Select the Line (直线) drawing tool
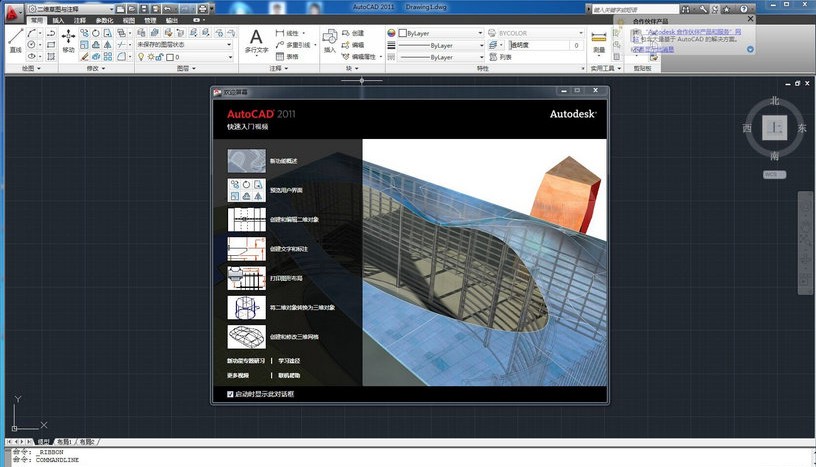Image resolution: width=816 pixels, height=467 pixels. 15,38
